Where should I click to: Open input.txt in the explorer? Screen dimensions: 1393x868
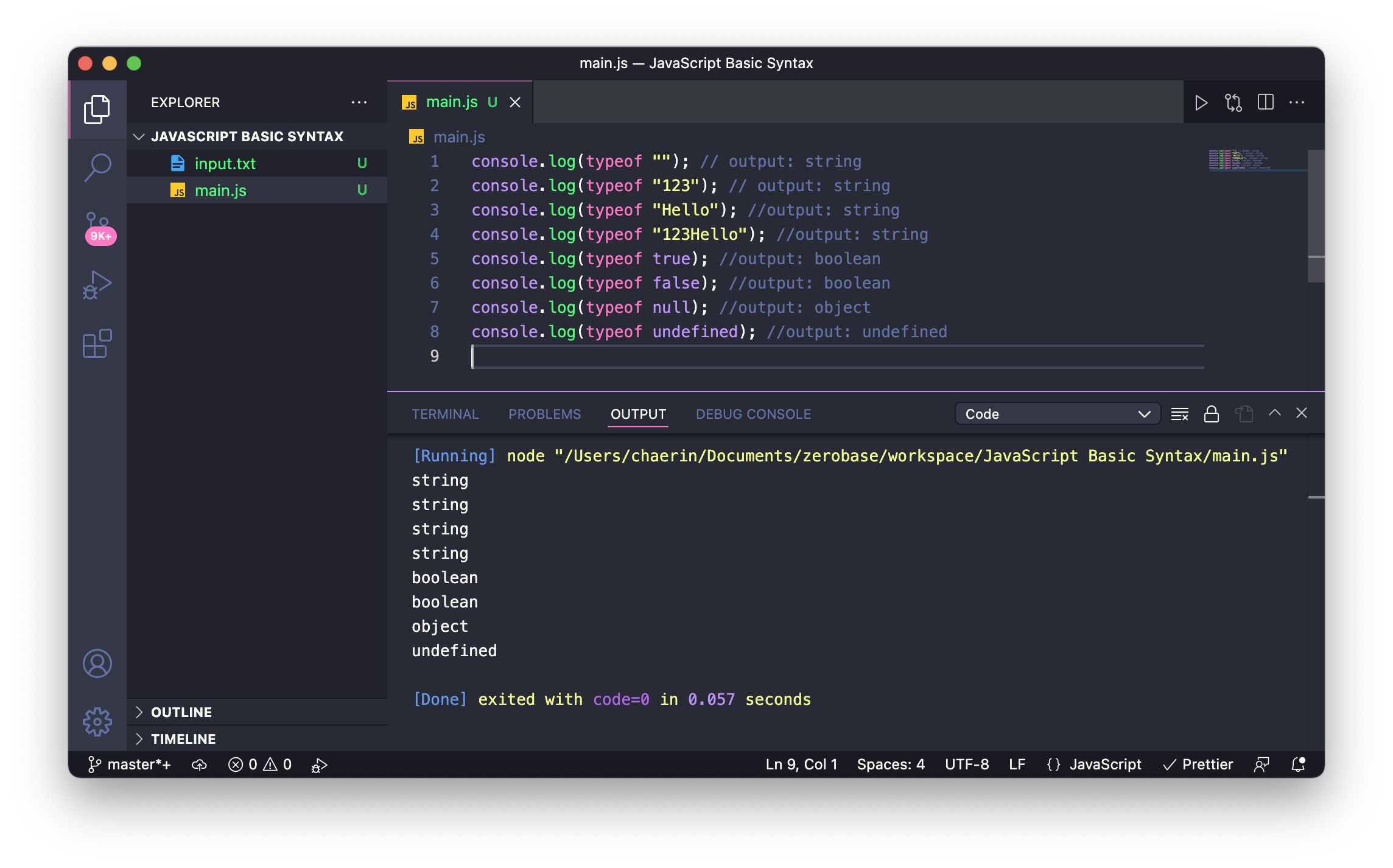click(x=225, y=163)
